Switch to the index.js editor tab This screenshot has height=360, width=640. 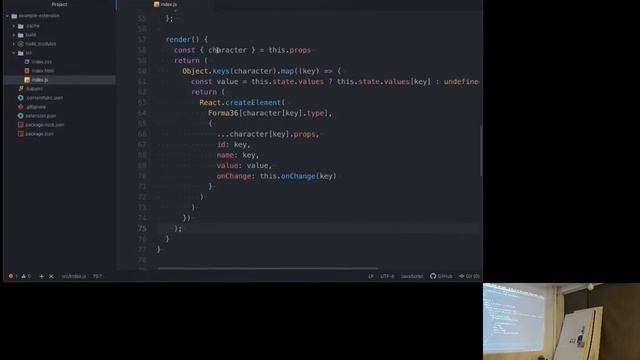[165, 4]
